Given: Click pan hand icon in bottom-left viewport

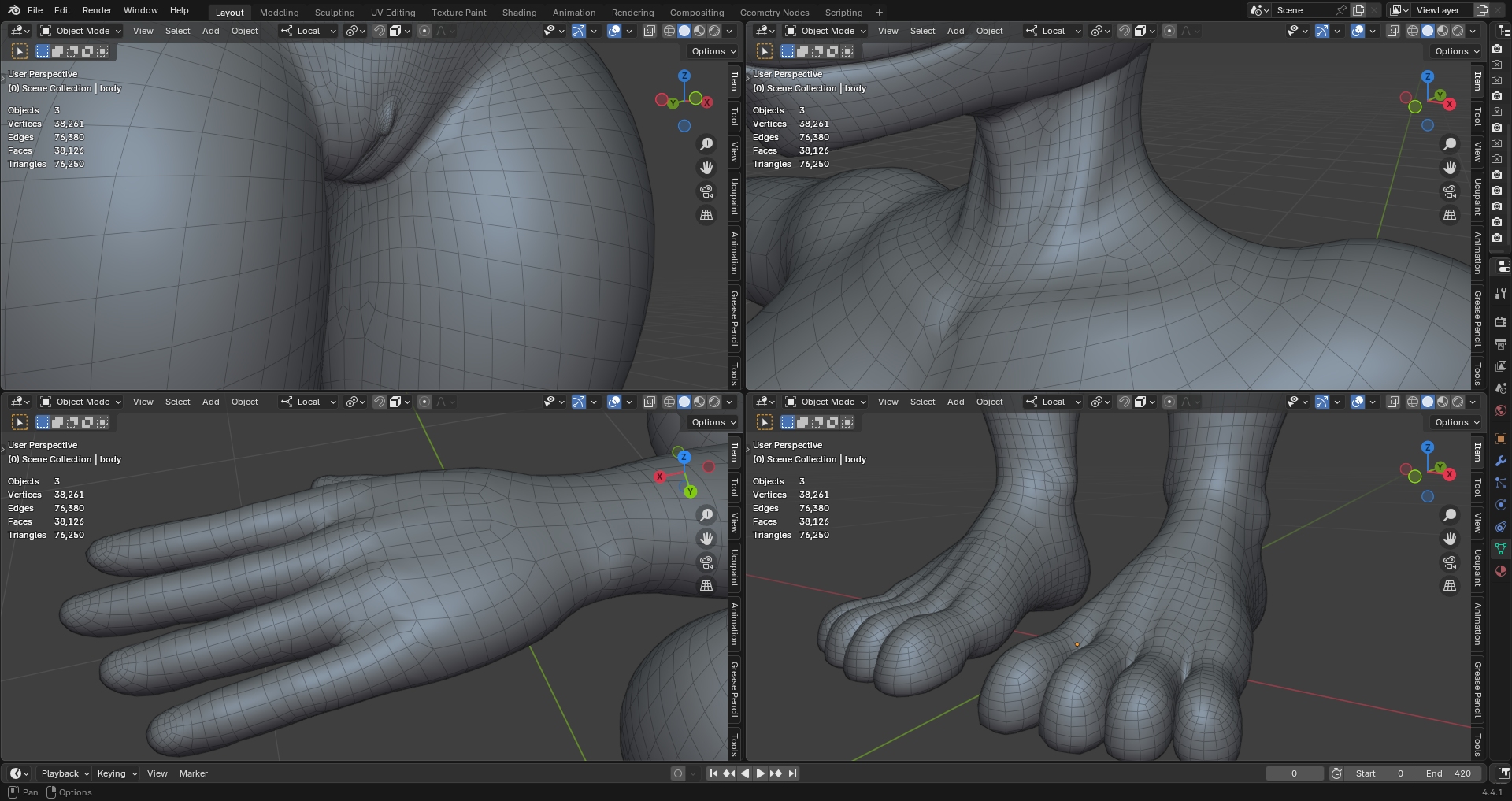Looking at the screenshot, I should coord(706,539).
